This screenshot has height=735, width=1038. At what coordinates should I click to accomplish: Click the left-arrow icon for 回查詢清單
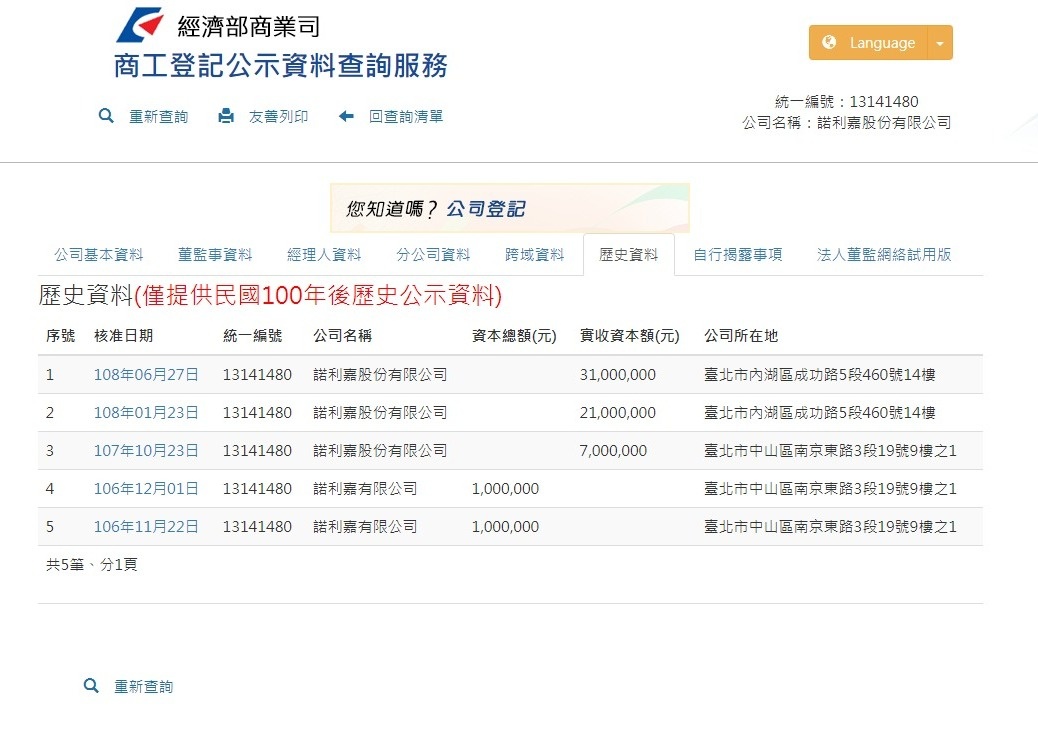point(346,117)
